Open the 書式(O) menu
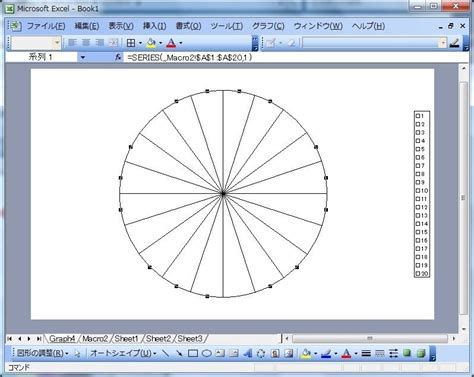 point(188,26)
